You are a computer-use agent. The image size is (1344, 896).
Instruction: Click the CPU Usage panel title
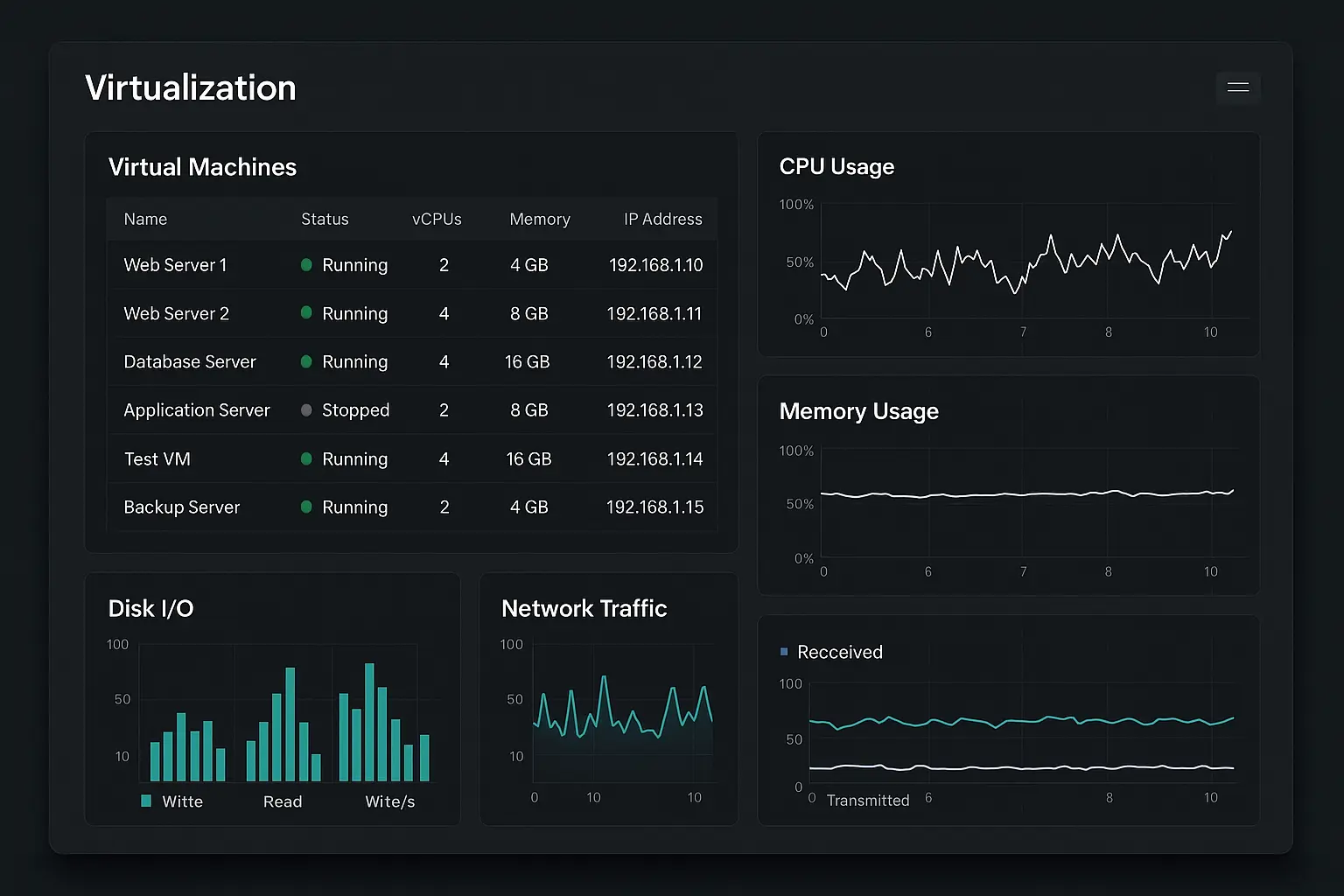[836, 166]
